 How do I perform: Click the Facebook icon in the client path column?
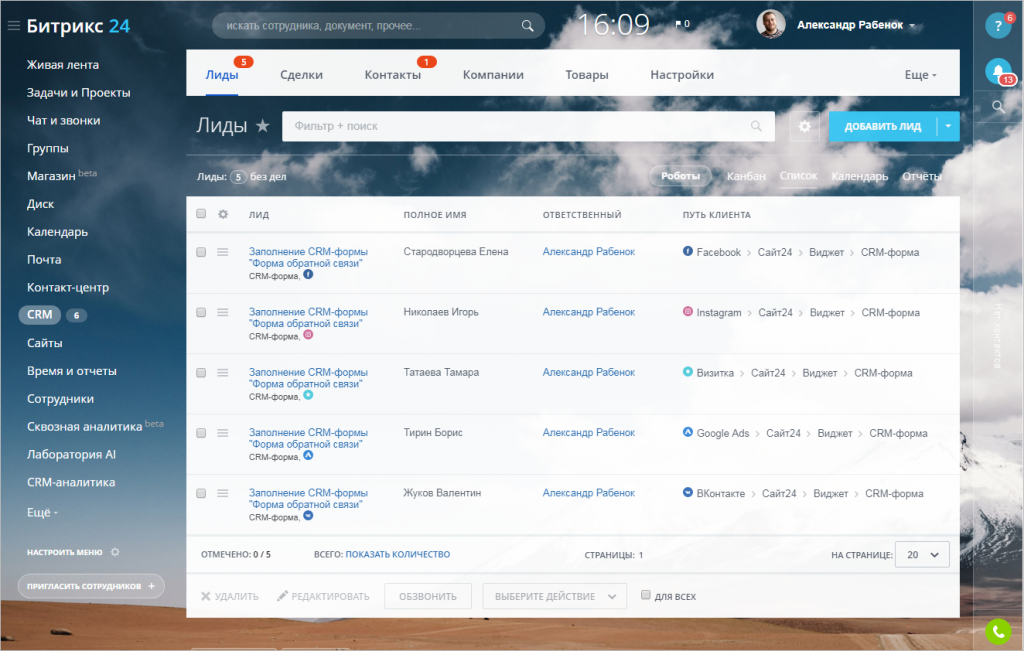(688, 251)
